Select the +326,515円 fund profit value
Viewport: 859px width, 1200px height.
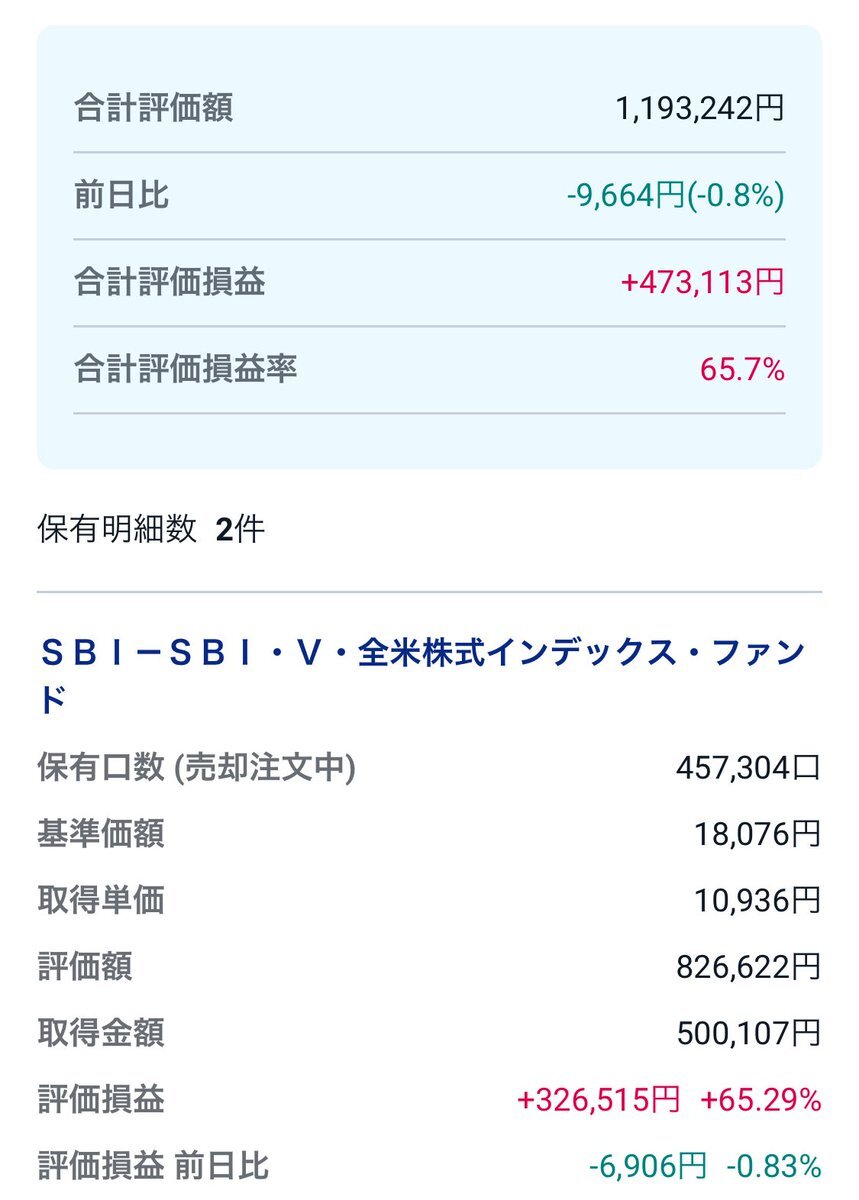pyautogui.click(x=599, y=1100)
